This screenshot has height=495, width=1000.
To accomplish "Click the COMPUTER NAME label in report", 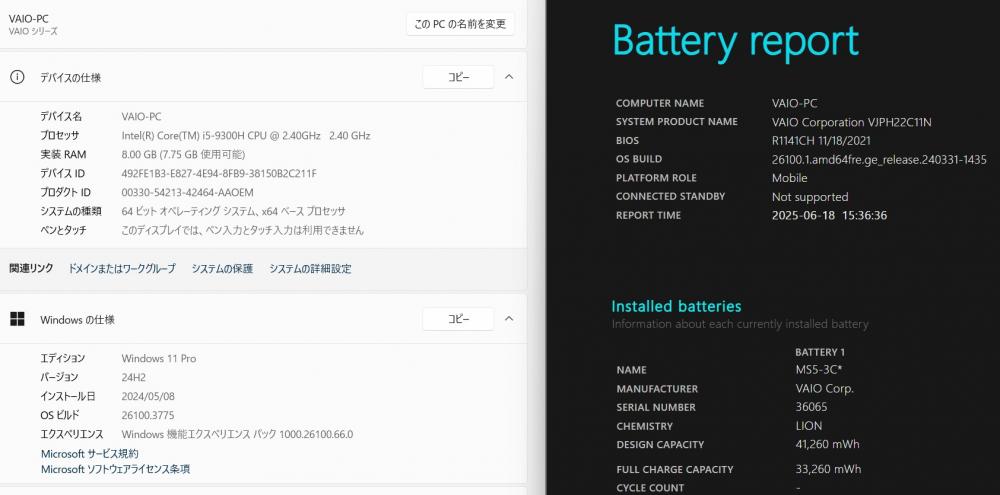I will point(660,103).
